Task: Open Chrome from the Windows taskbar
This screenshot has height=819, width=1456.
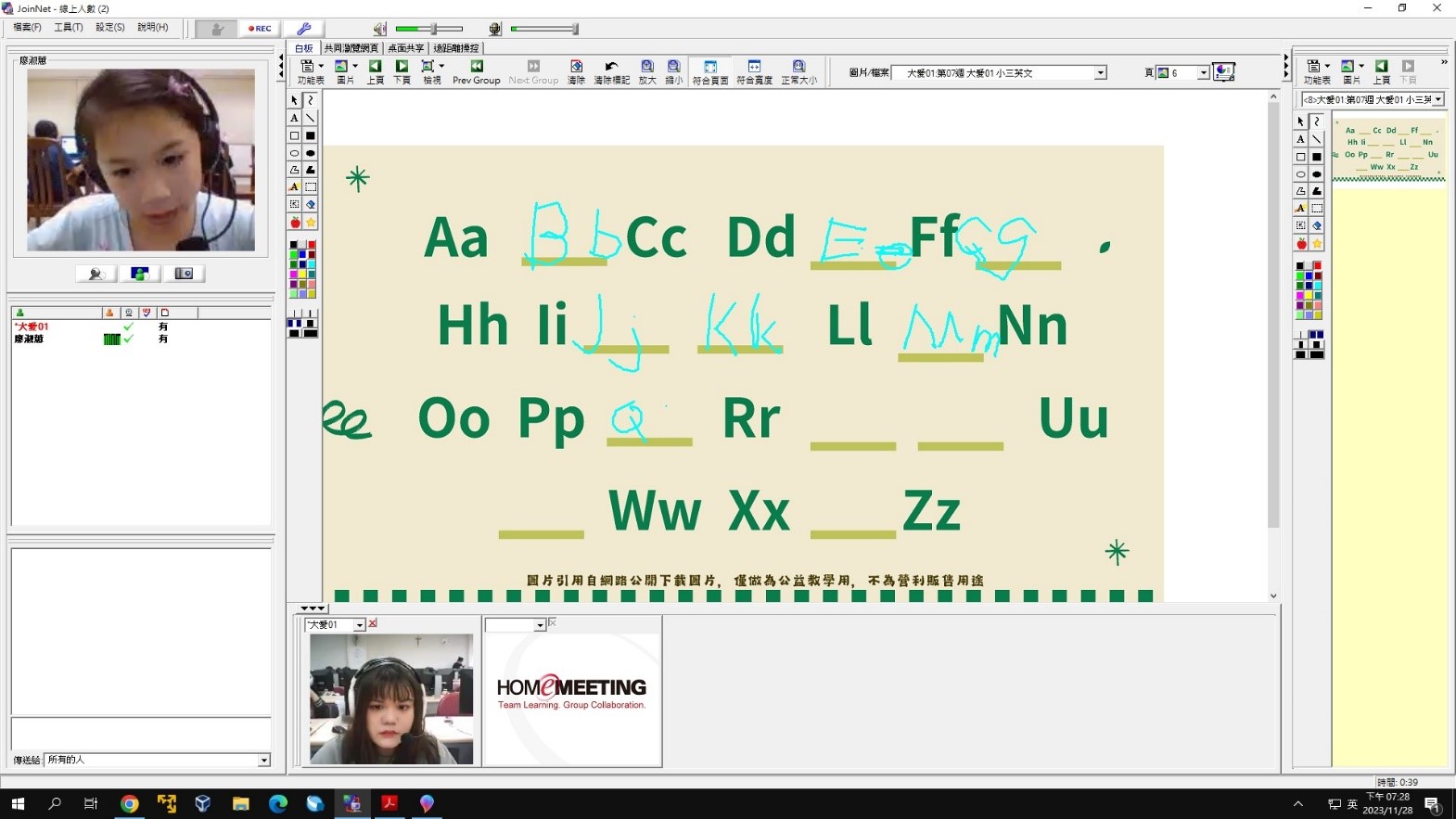Action: tap(129, 804)
